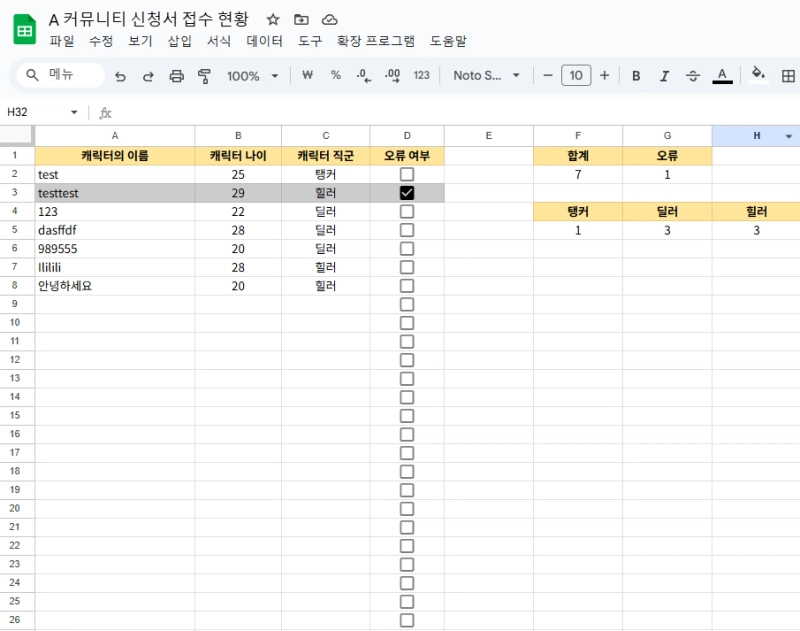Click the currency format ₩ button

(308, 76)
